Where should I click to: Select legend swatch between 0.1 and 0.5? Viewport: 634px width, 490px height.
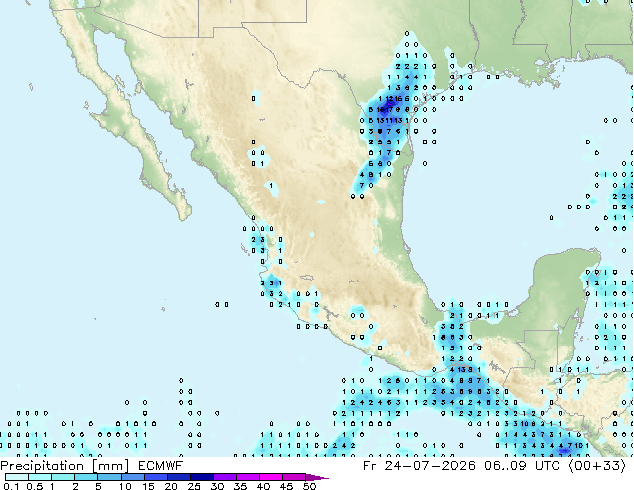[x=17, y=477]
